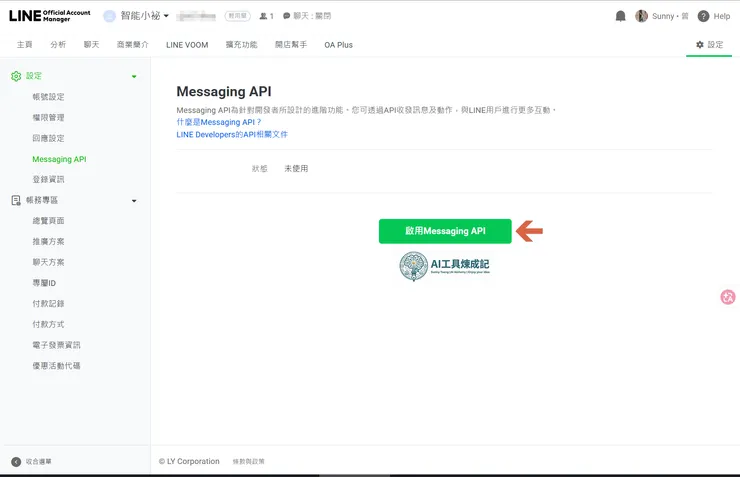Open the 條款與政策 footer link

(248, 461)
